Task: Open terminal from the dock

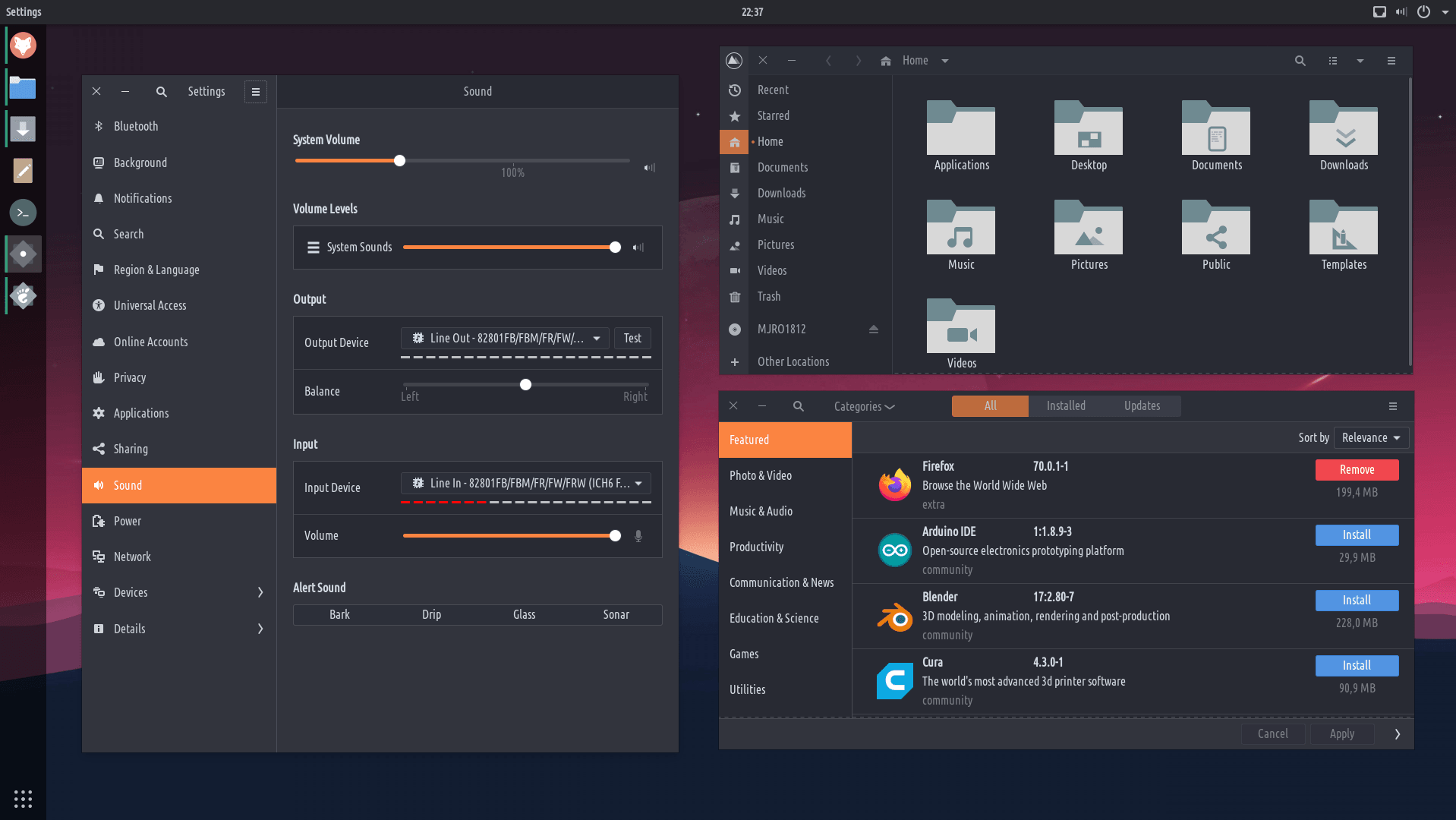Action: click(23, 213)
